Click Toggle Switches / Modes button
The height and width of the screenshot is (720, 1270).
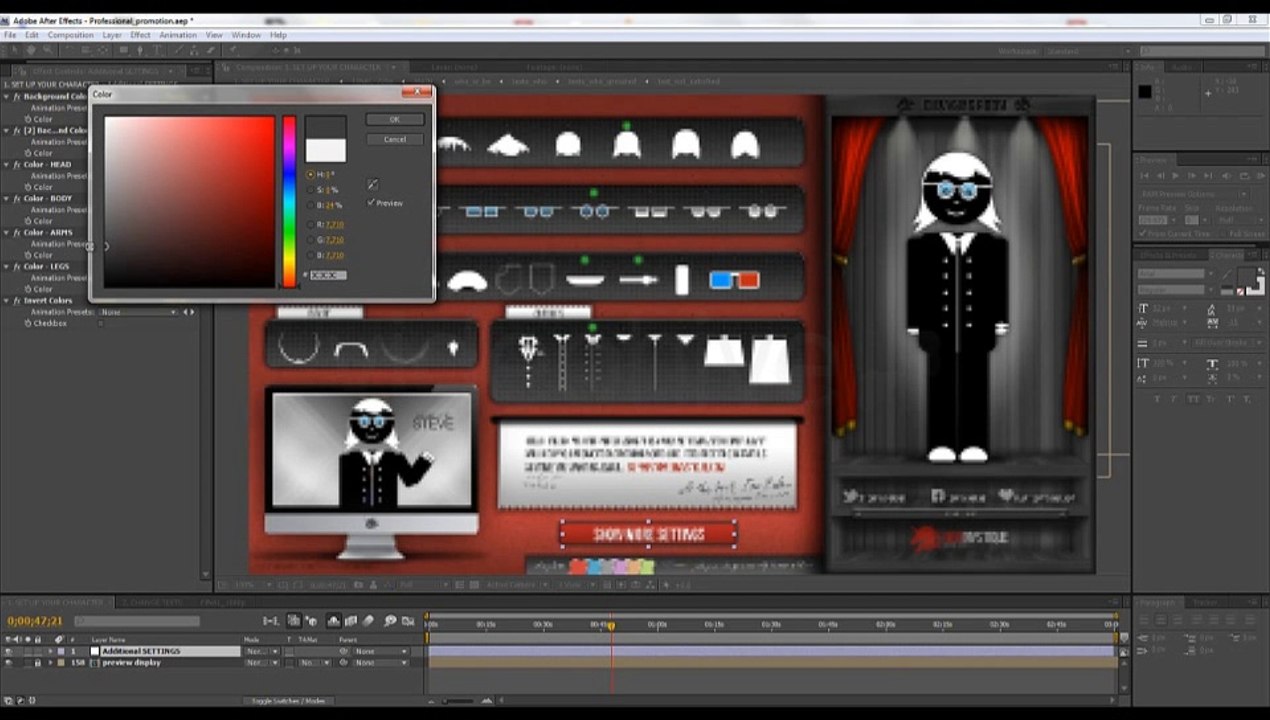click(x=287, y=700)
